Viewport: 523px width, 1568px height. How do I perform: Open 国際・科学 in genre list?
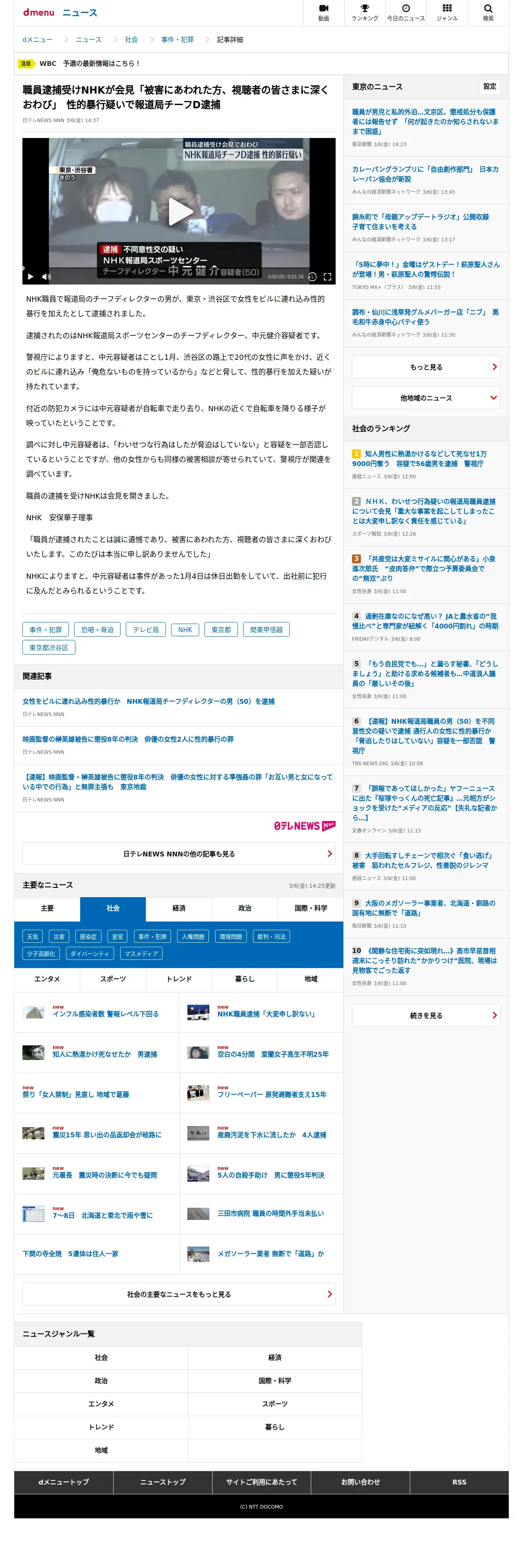tap(275, 1380)
